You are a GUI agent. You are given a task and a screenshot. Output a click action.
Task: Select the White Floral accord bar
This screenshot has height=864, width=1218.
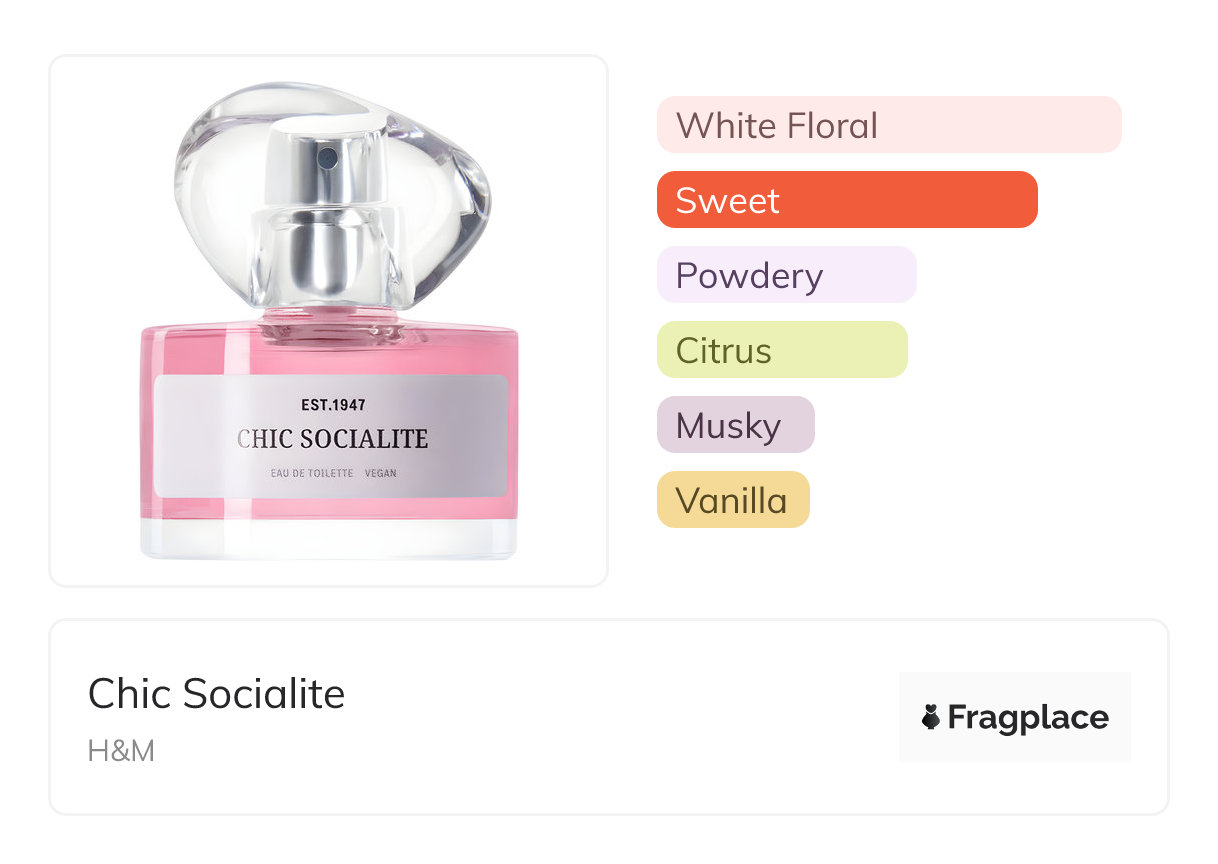tap(888, 125)
